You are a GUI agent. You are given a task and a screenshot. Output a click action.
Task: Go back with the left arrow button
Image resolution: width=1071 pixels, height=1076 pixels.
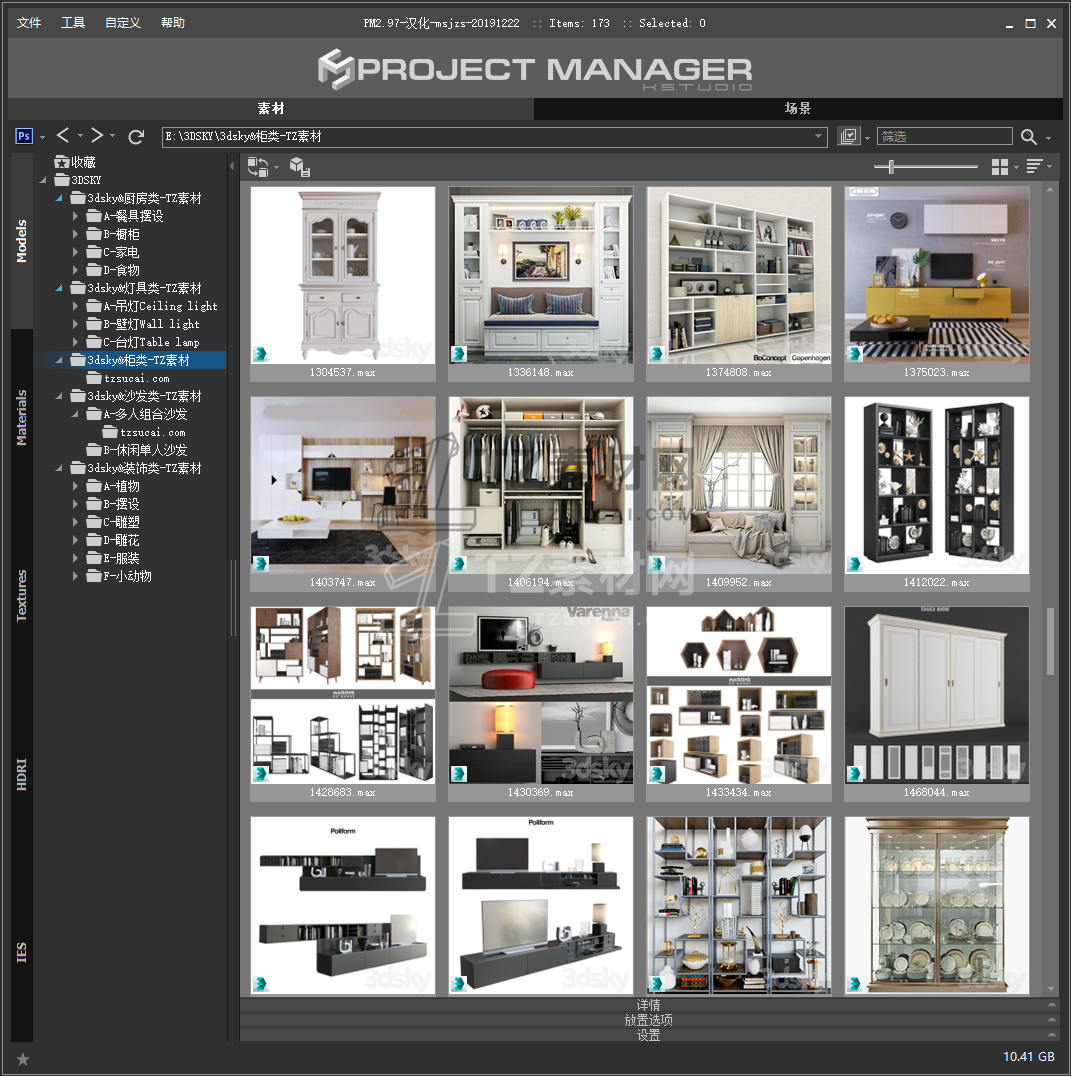click(x=63, y=136)
